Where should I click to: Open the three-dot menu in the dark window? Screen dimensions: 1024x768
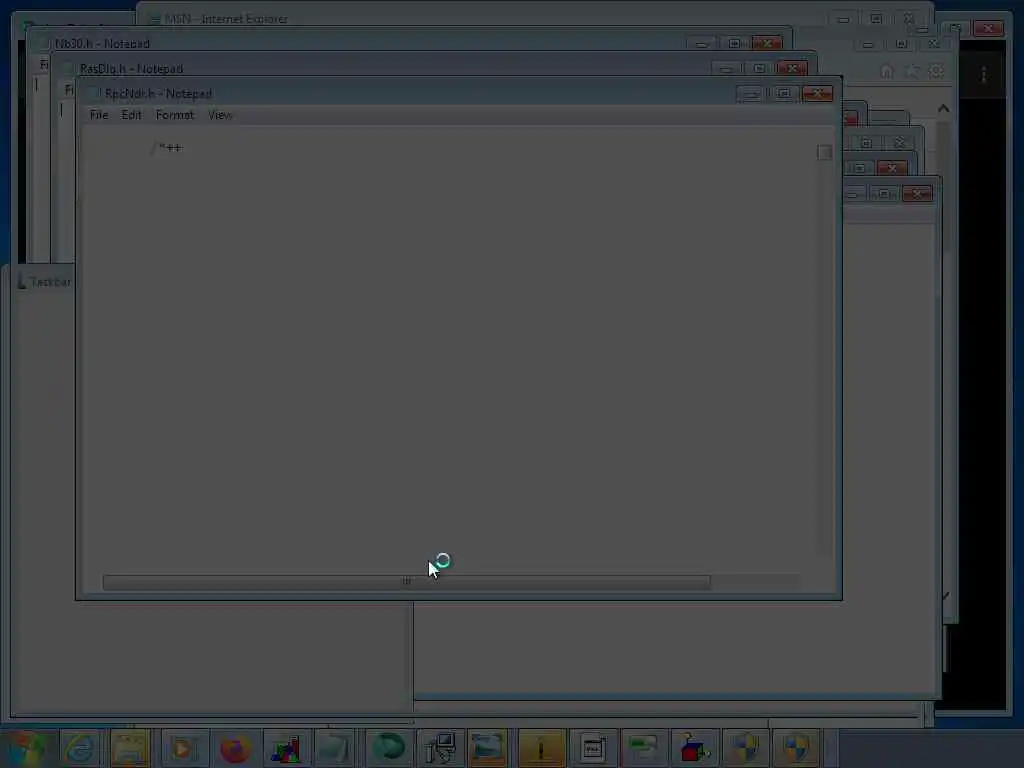coord(984,75)
